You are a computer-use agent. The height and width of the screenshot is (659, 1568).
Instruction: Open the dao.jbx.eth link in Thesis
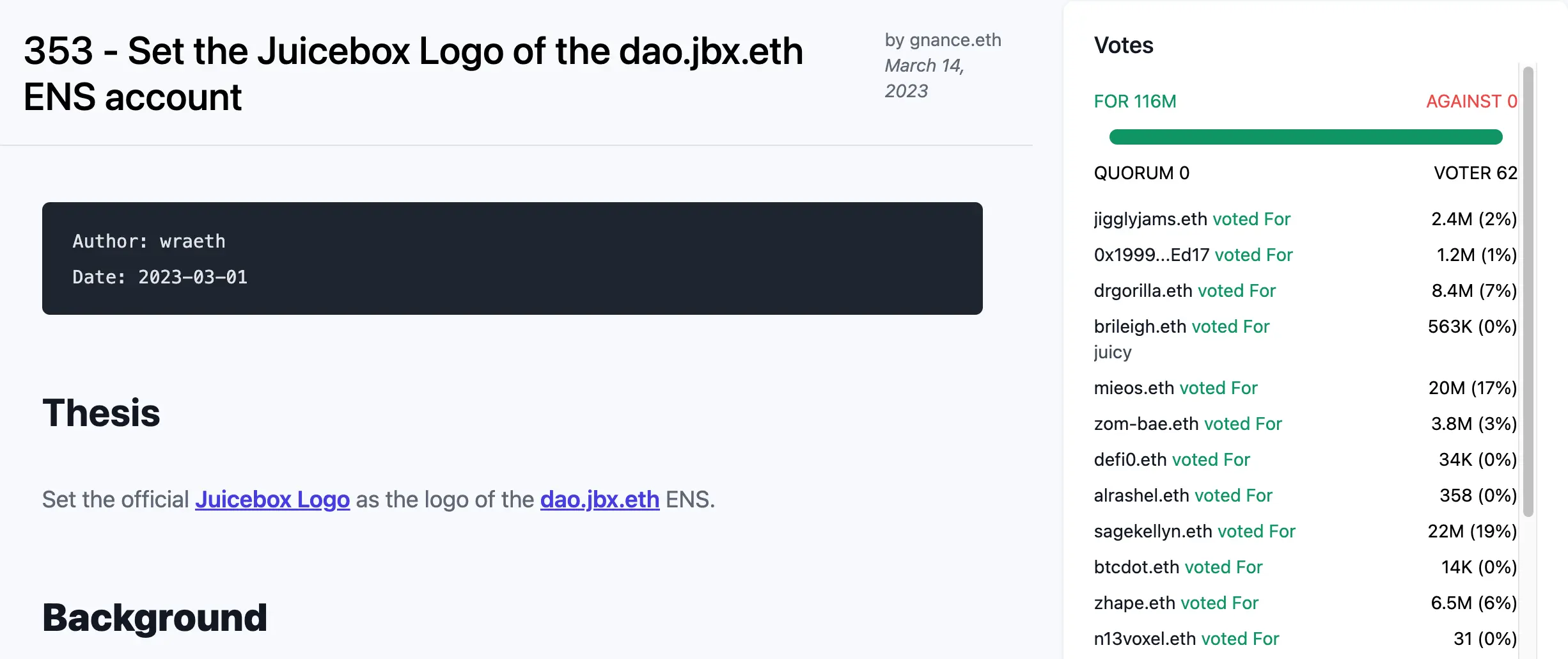599,500
